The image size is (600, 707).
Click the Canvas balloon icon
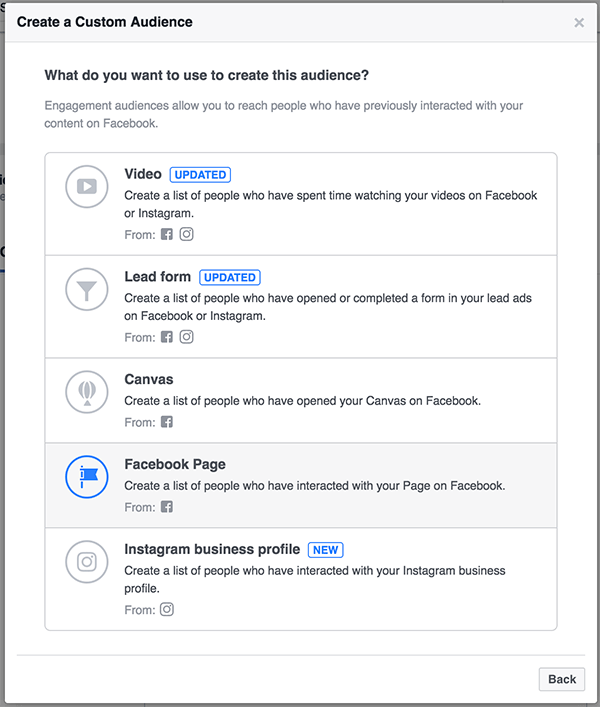(87, 392)
